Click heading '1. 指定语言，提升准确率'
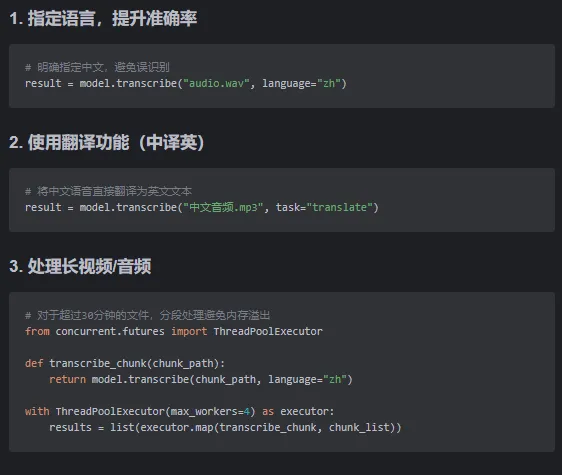The image size is (562, 475). (x=103, y=19)
